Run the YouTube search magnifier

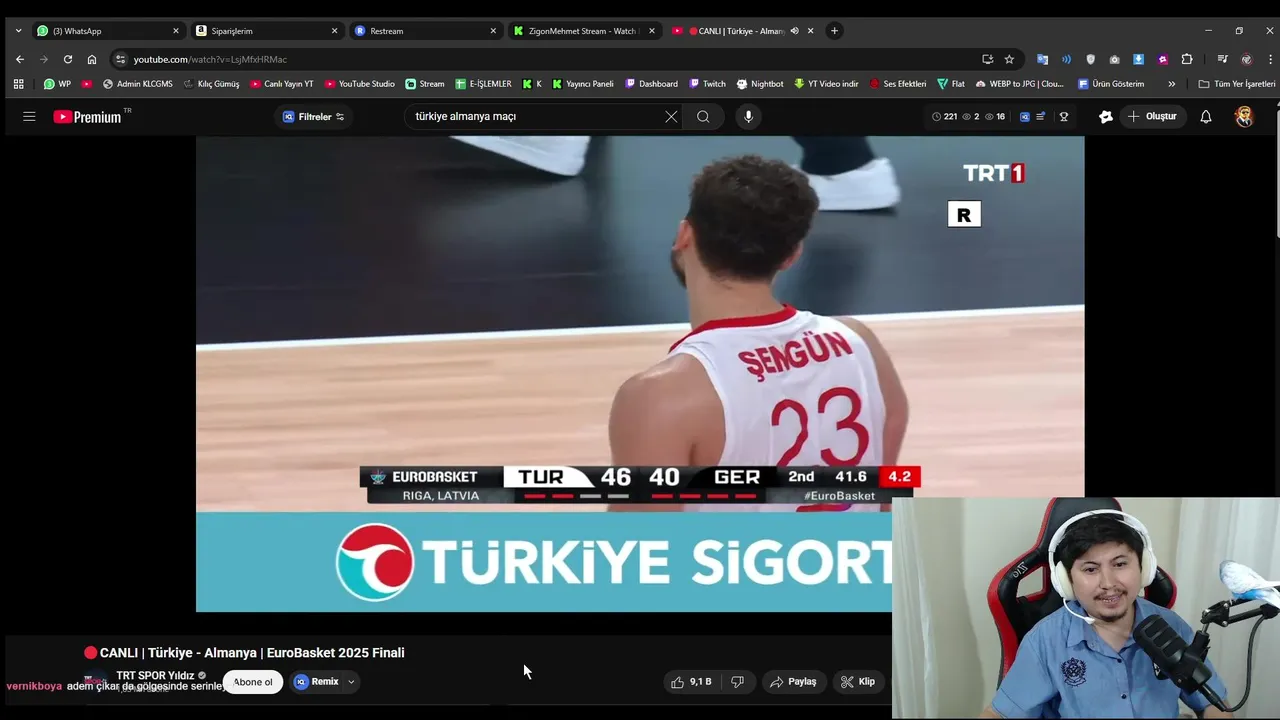[703, 117]
